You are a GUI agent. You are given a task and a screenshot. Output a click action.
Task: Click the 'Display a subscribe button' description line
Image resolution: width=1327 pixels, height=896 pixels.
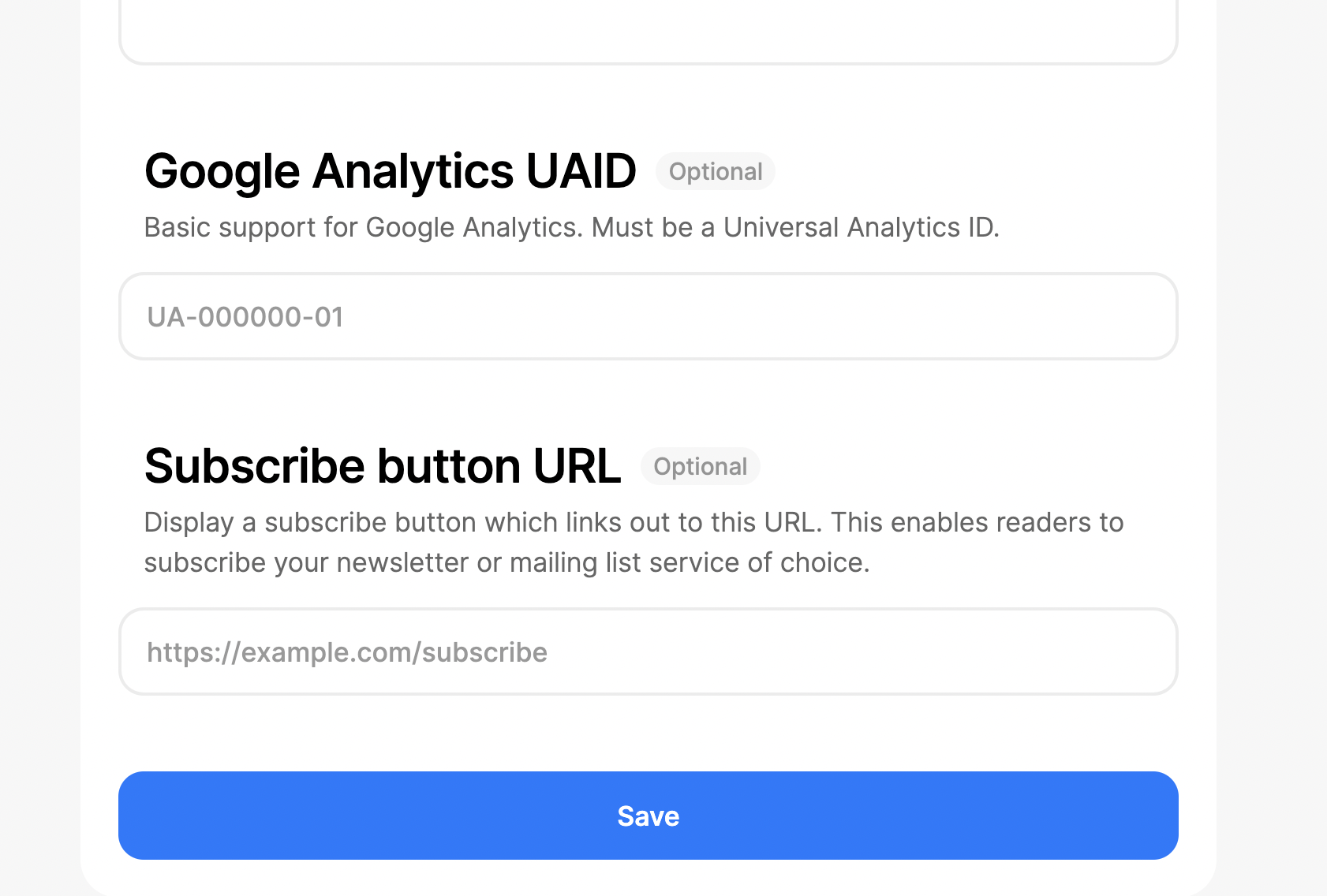click(x=634, y=522)
